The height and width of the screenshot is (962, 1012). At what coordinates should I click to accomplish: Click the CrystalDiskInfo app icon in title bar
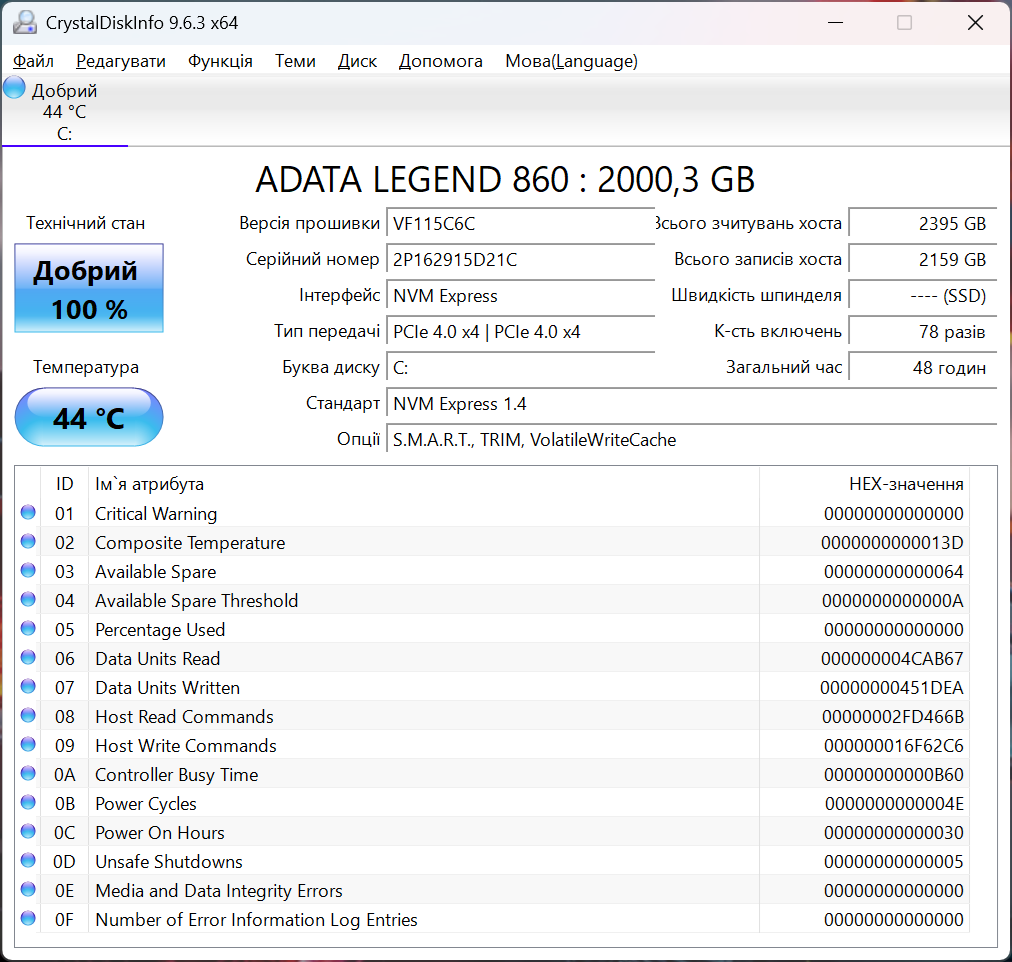(25, 22)
